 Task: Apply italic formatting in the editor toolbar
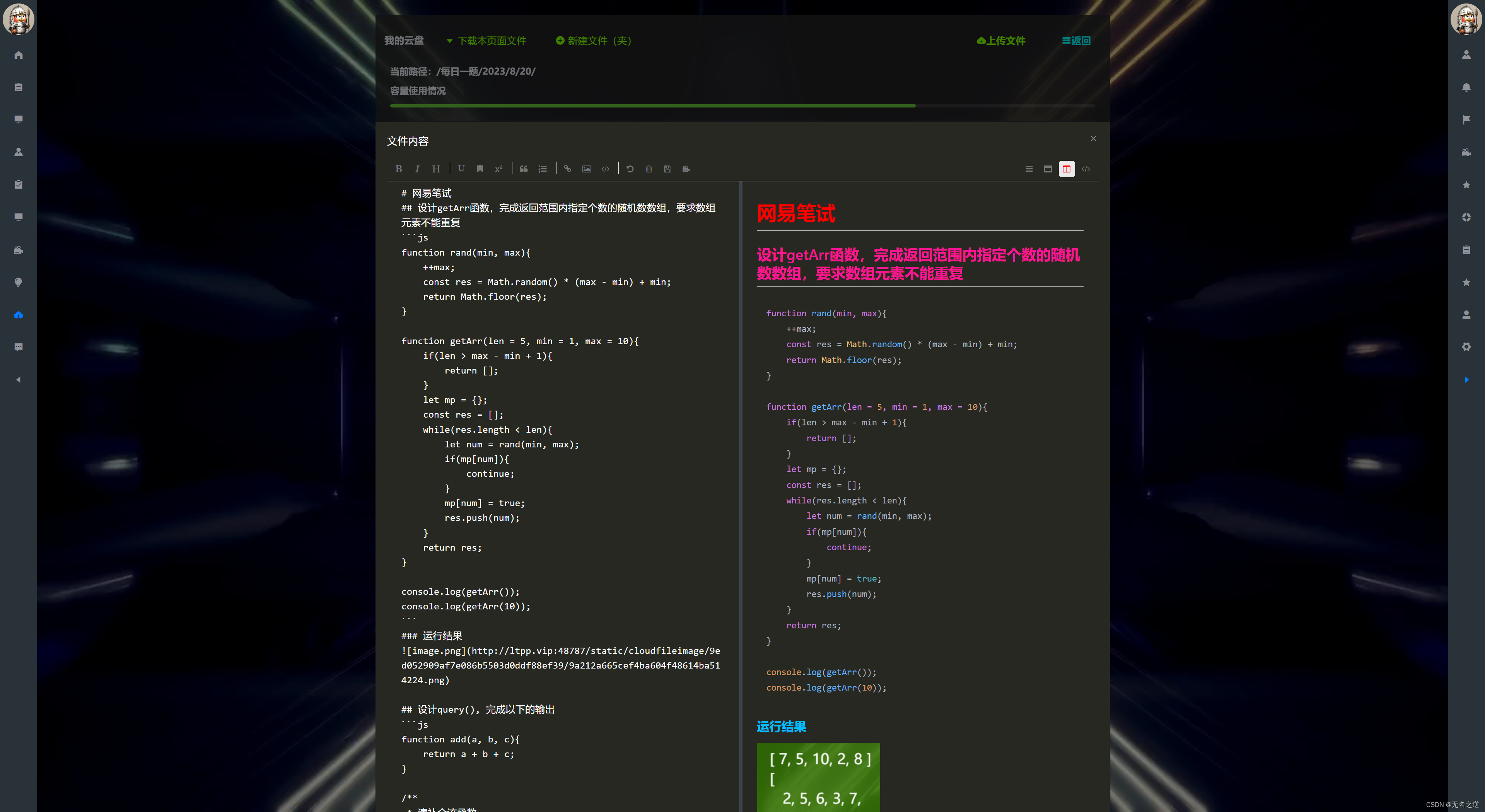pyautogui.click(x=417, y=169)
